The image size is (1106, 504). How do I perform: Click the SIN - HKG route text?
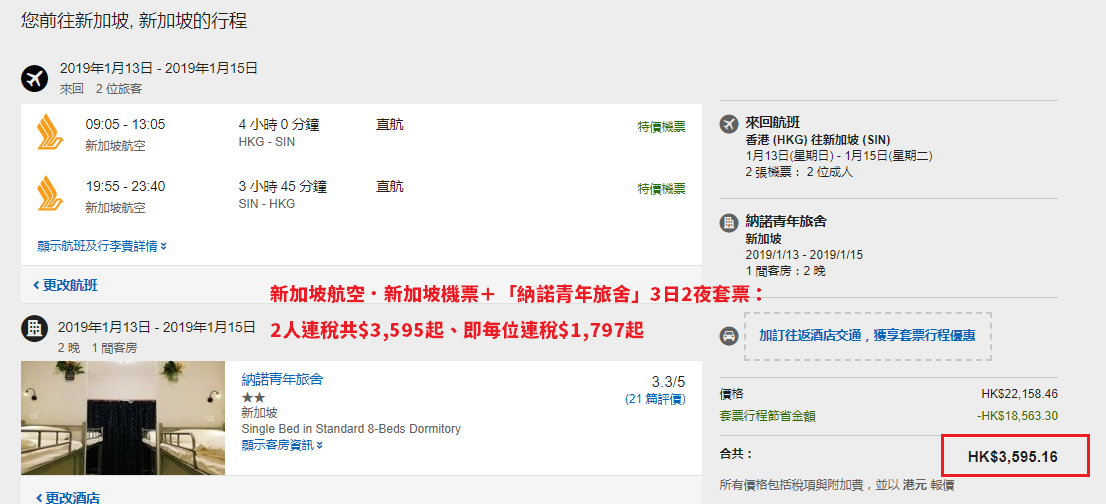coord(267,204)
